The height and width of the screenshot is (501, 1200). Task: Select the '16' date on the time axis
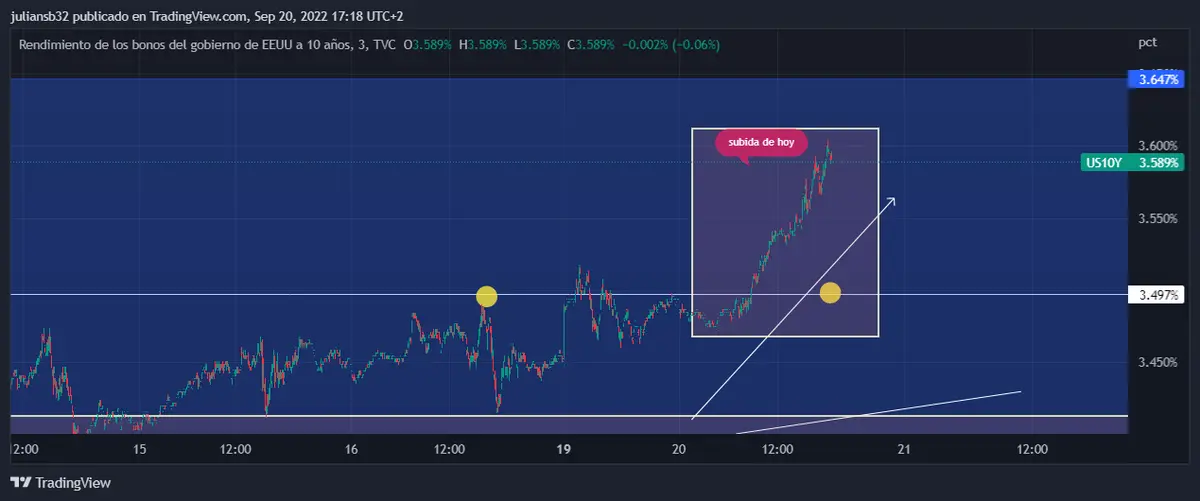(x=351, y=450)
